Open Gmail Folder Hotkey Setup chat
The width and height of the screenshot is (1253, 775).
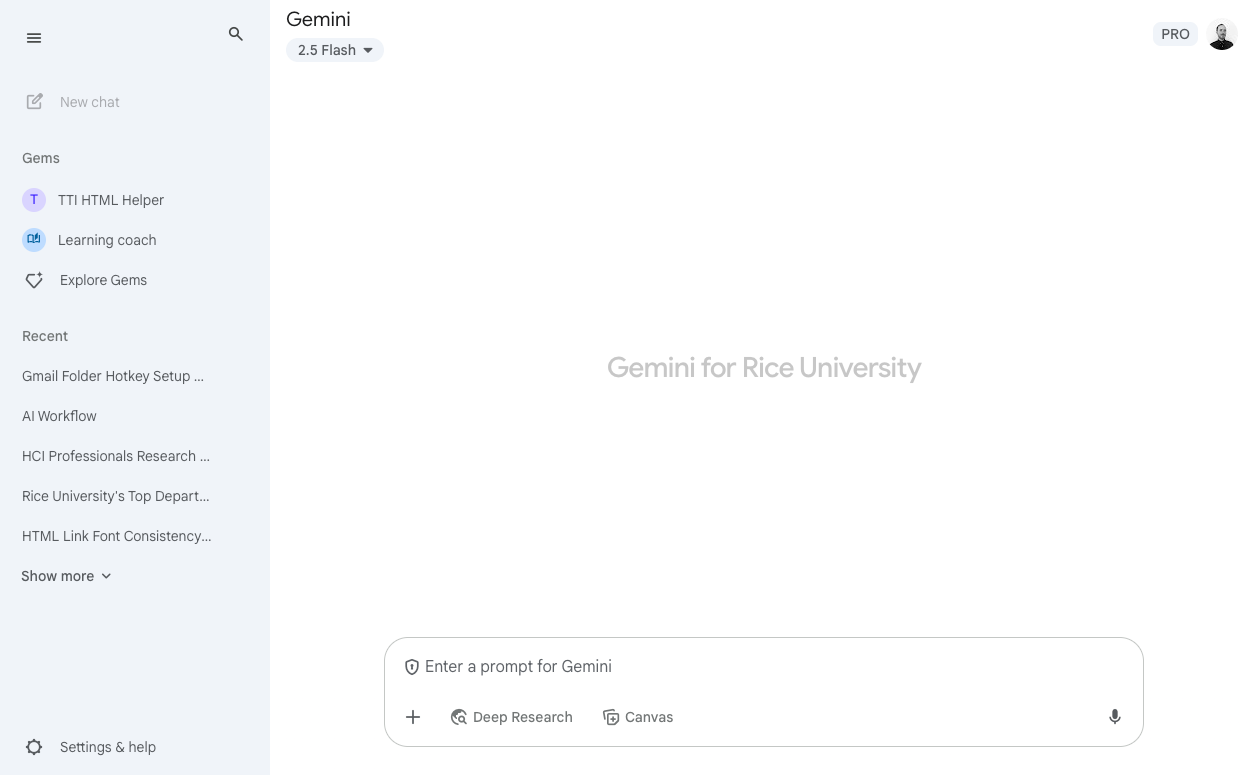pyautogui.click(x=113, y=376)
